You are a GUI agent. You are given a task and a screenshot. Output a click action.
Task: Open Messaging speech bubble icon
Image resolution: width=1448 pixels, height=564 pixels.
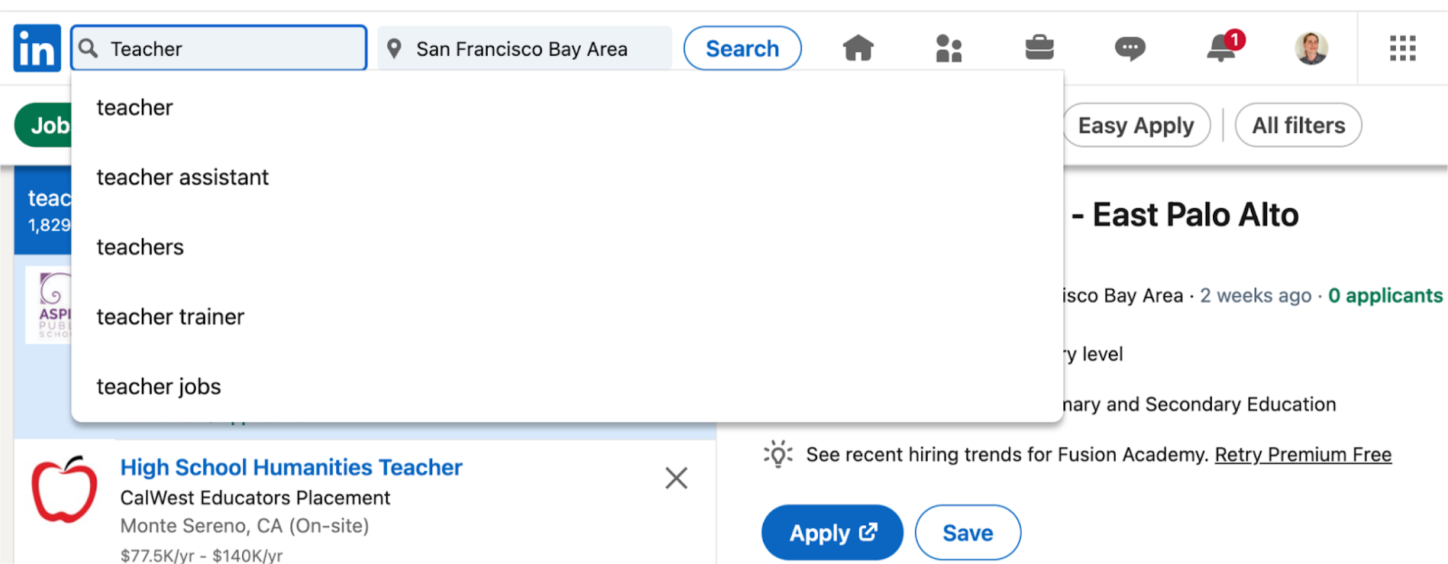[1130, 48]
